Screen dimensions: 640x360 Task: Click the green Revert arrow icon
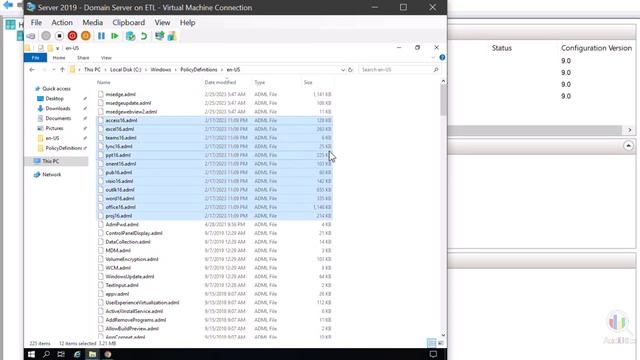tap(144, 36)
